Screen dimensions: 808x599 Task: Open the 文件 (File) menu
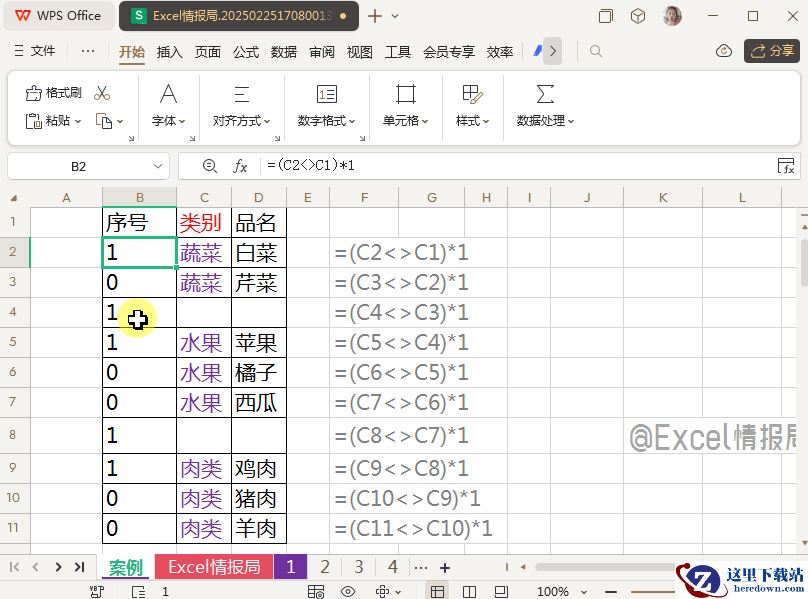35,51
